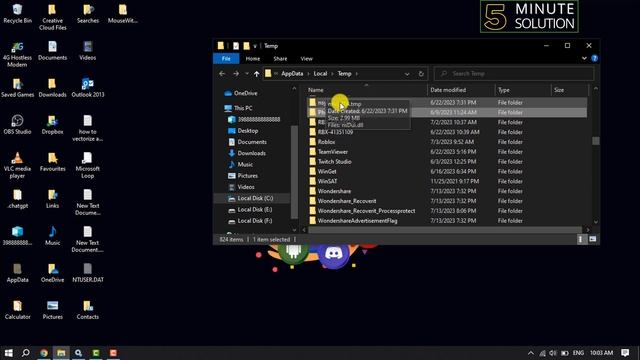Launch VLC media player from desktop
The image size is (640, 360).
(17, 165)
